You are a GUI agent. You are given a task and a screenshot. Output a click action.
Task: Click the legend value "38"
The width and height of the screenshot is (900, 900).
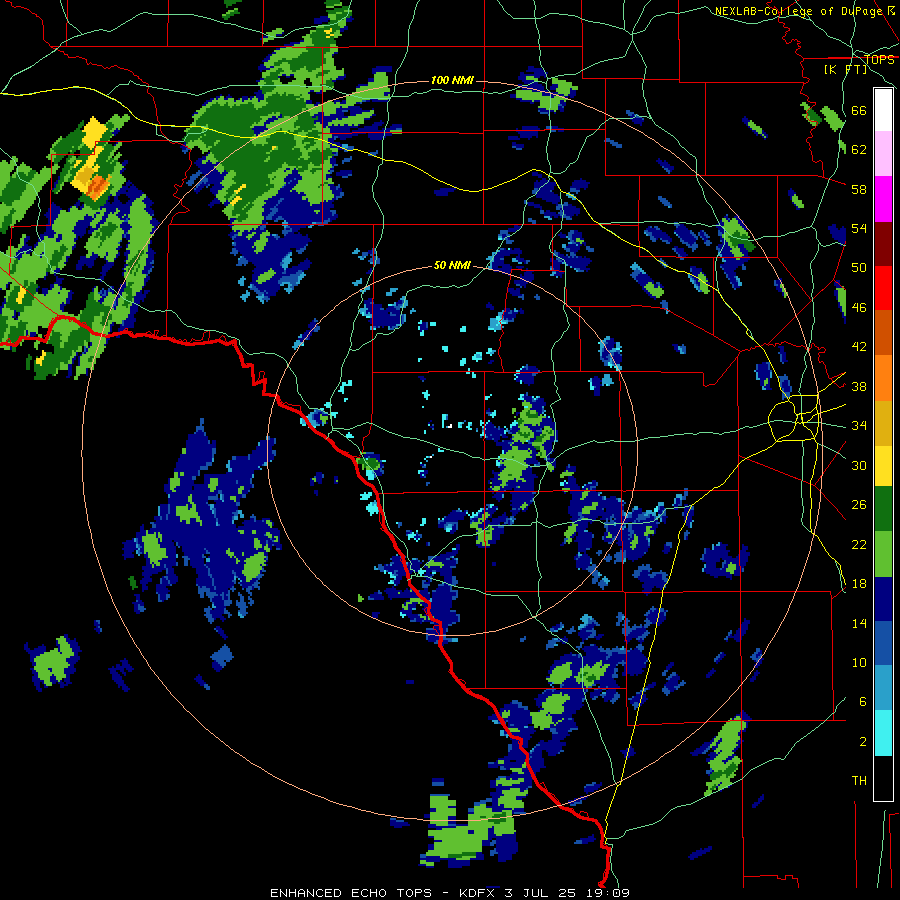(x=859, y=387)
